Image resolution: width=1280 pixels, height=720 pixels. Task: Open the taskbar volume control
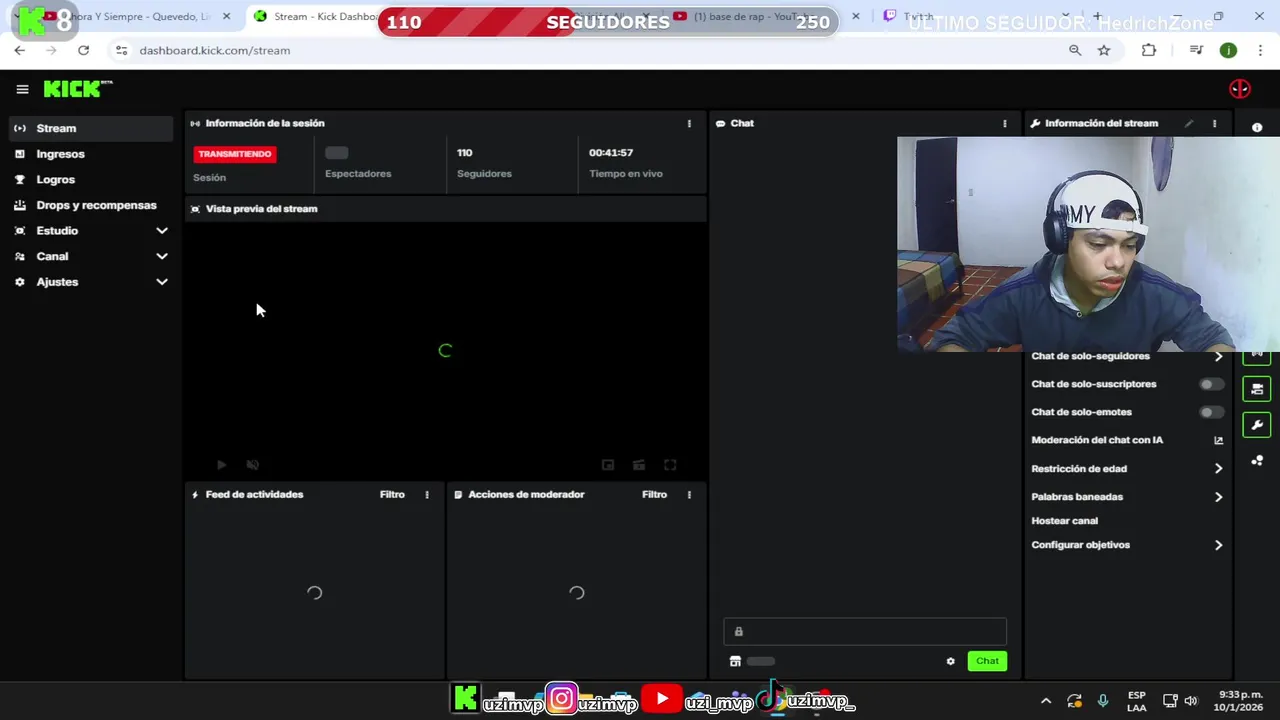(x=1190, y=701)
